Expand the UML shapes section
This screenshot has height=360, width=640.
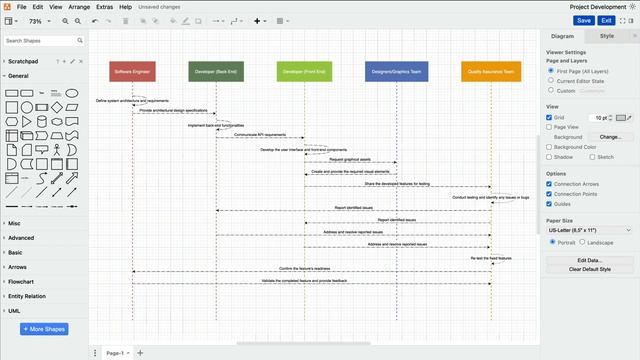[13, 311]
